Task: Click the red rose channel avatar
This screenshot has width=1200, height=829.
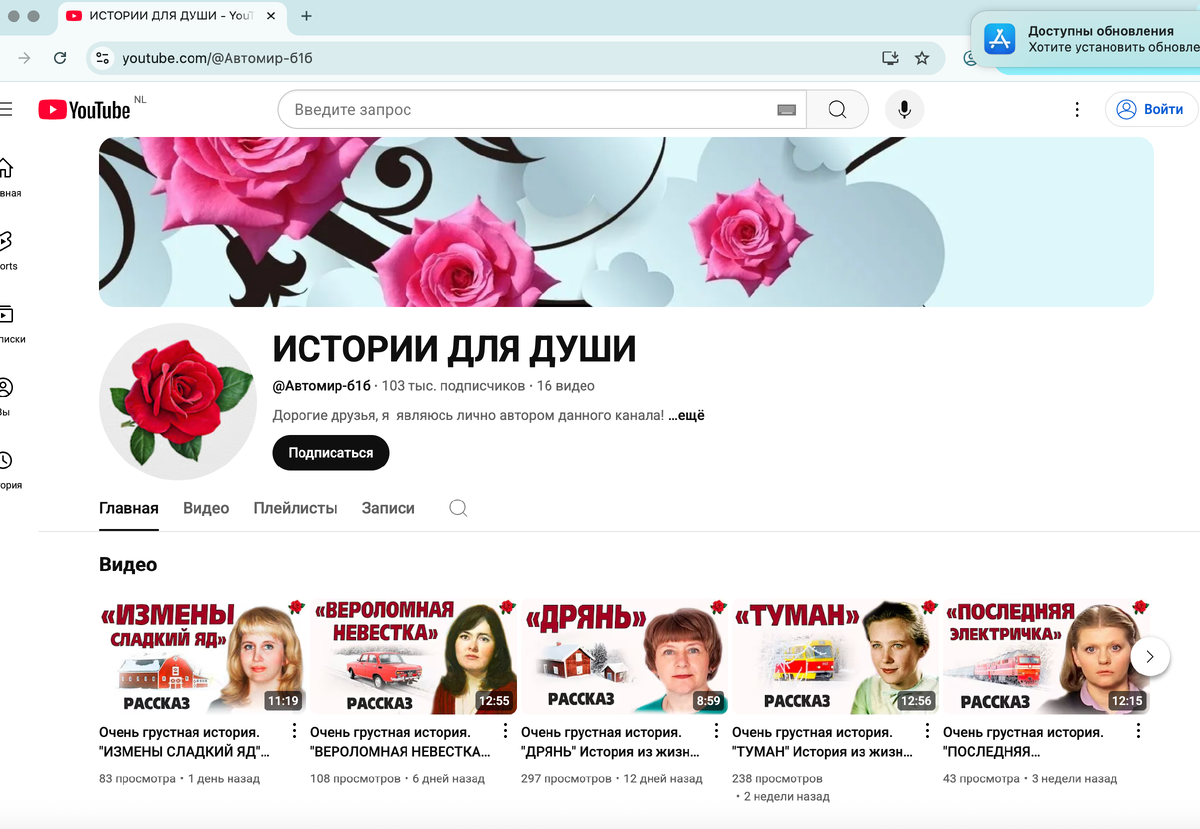Action: pos(178,402)
